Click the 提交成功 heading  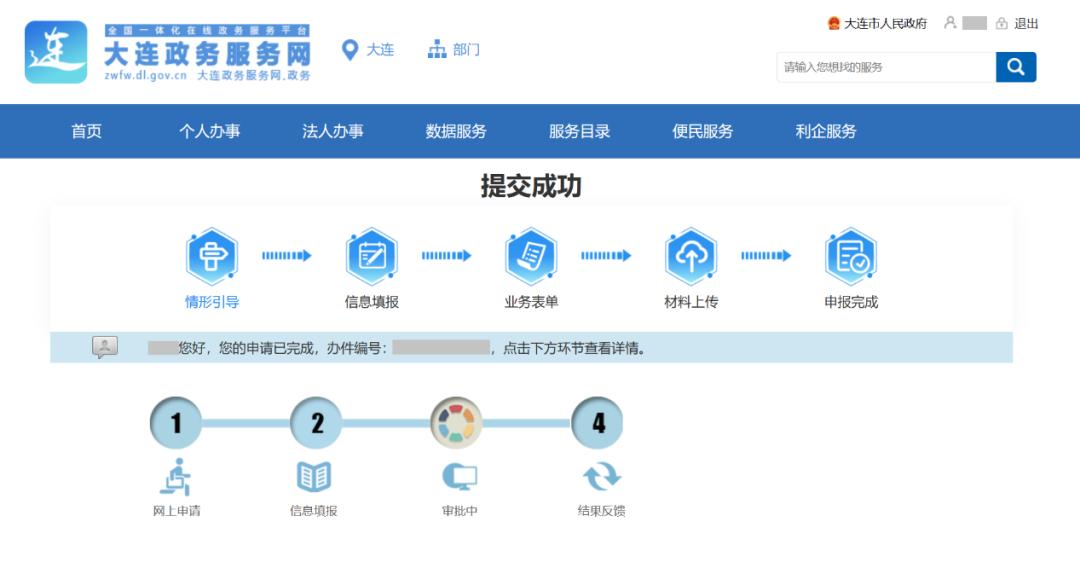531,186
